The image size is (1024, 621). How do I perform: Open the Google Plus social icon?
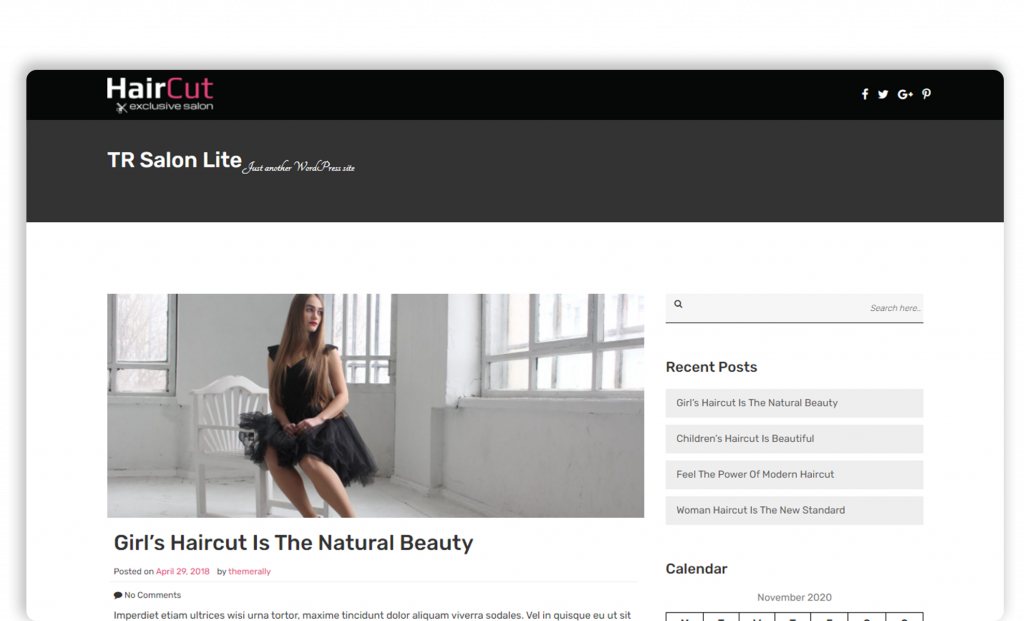pos(904,94)
